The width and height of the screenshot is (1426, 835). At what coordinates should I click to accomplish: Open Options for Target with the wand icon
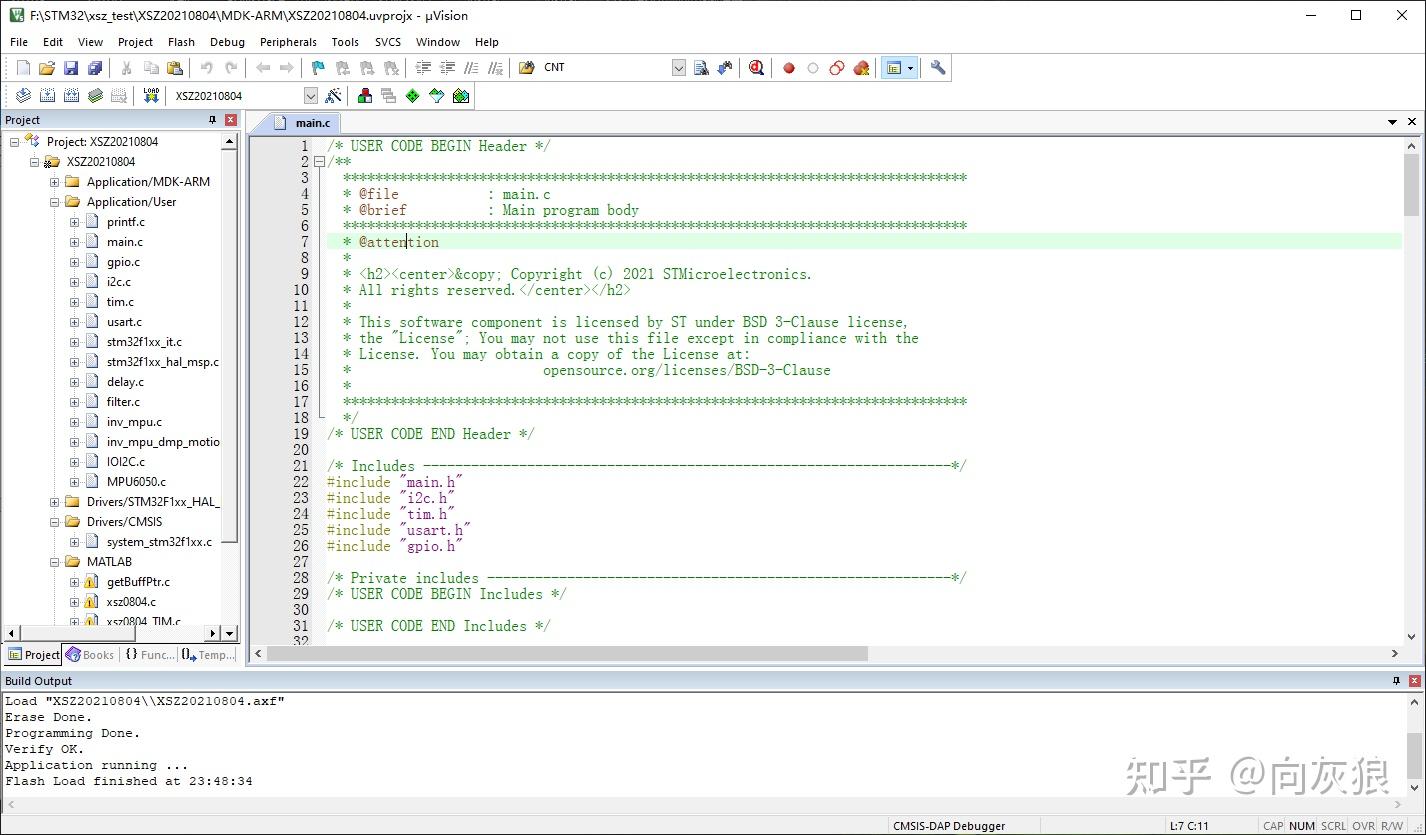[x=333, y=95]
